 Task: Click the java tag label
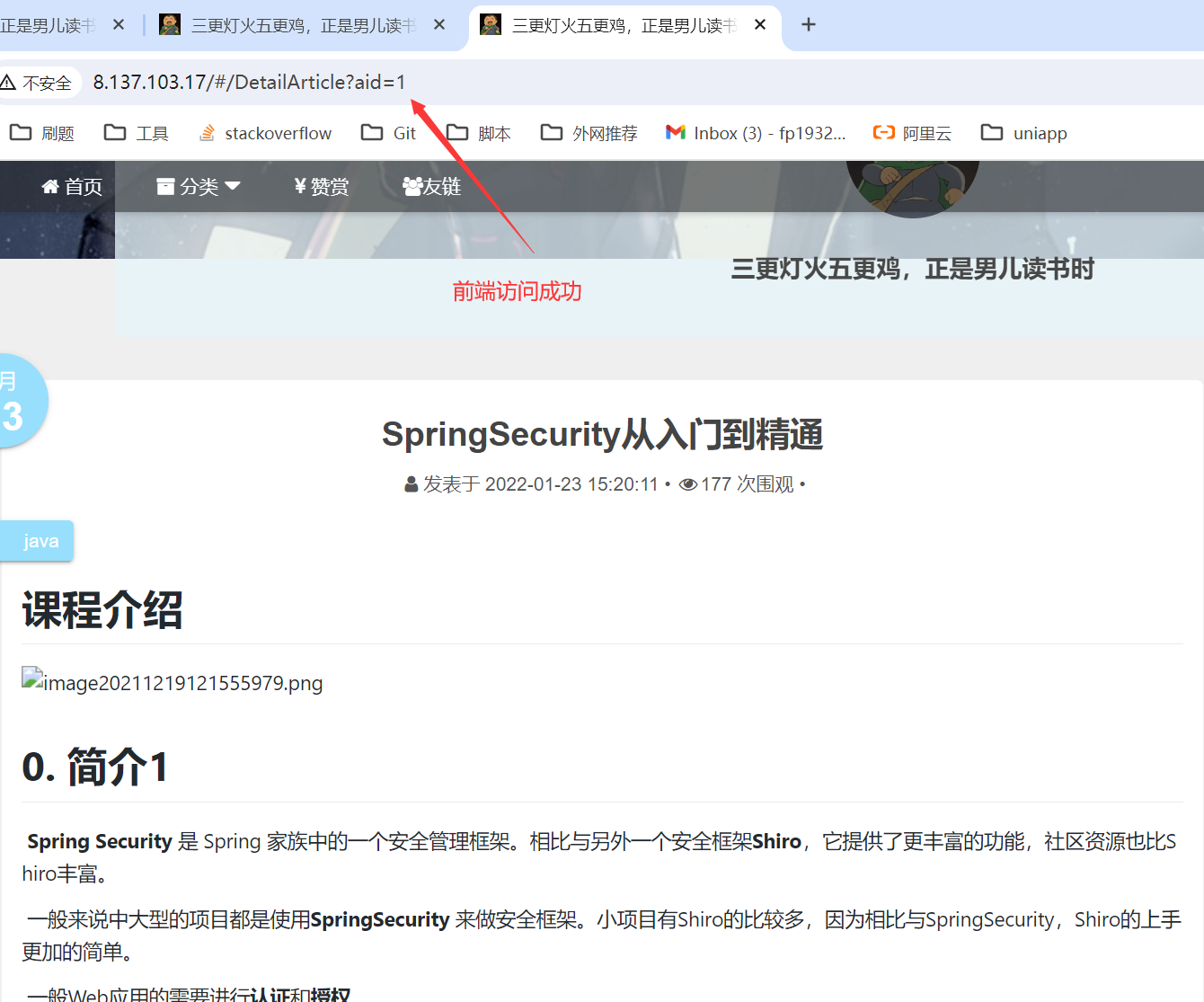tap(37, 541)
